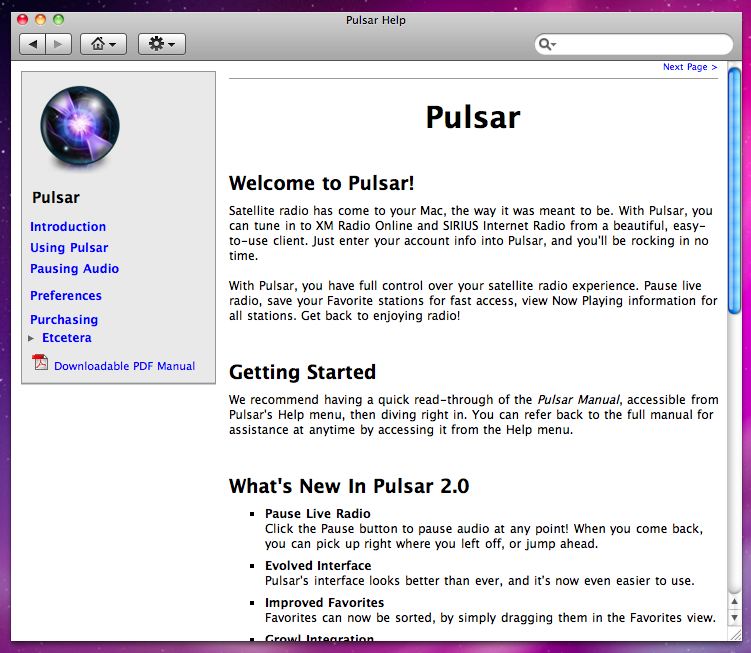Open the gear action menu
Image resolution: width=751 pixels, height=653 pixels.
pos(161,44)
